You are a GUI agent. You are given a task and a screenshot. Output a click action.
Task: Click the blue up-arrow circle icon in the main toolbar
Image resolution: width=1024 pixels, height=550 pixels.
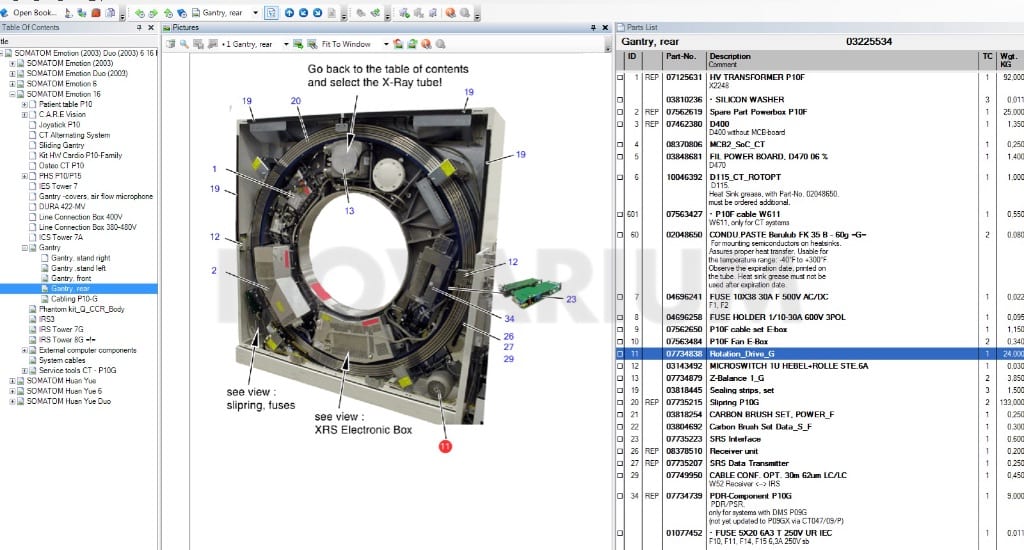pos(289,13)
